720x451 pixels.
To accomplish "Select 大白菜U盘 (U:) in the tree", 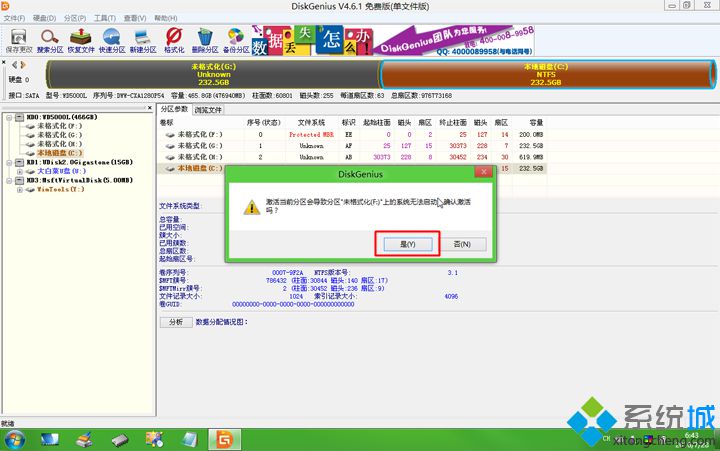I will [62, 171].
